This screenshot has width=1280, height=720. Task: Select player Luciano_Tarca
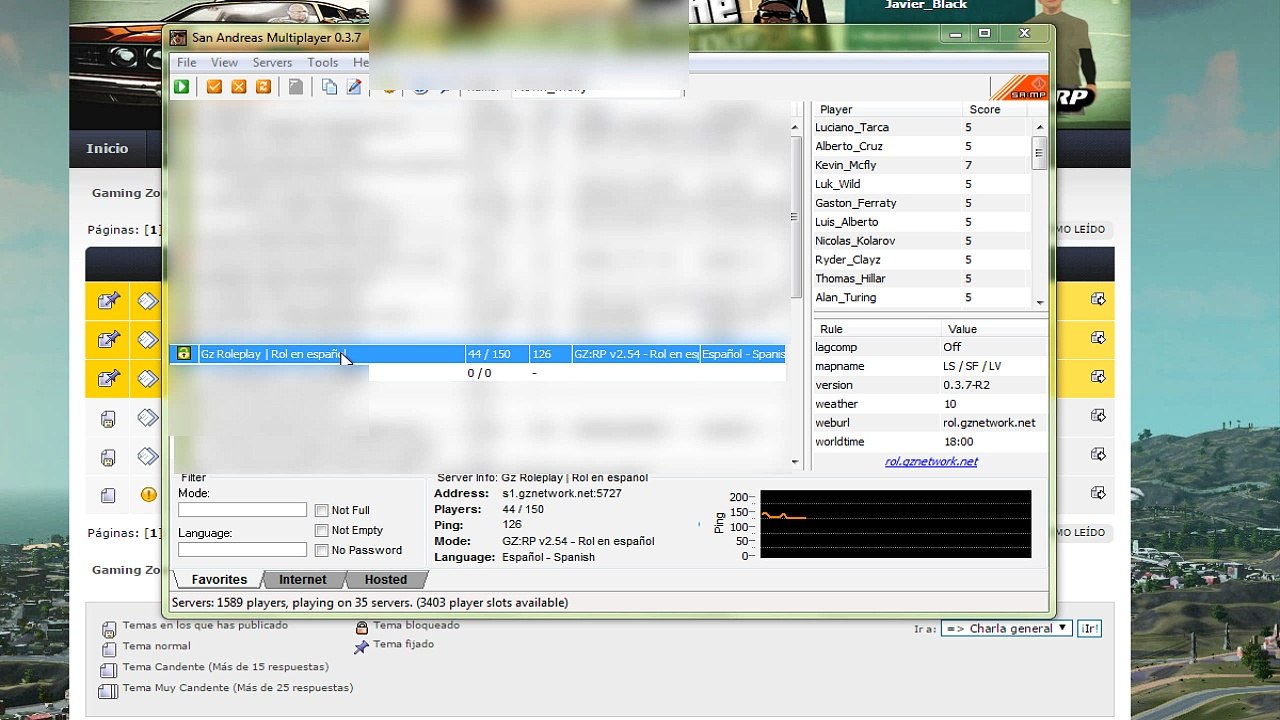point(922,128)
